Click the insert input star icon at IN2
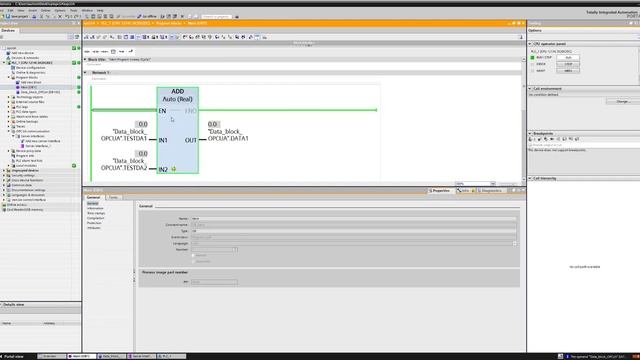This screenshot has width=640, height=360. [173, 169]
